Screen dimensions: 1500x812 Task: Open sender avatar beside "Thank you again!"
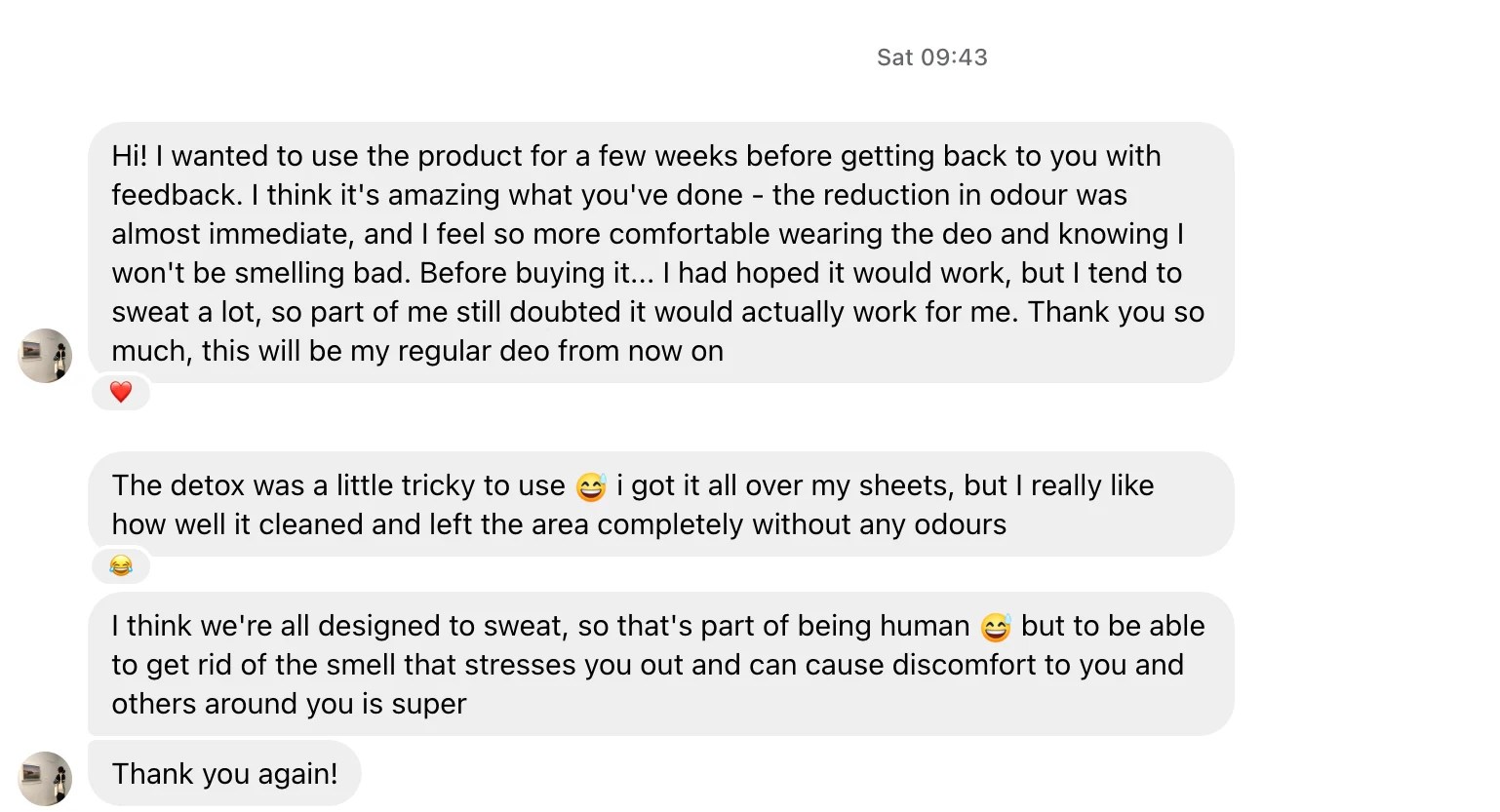pos(45,778)
